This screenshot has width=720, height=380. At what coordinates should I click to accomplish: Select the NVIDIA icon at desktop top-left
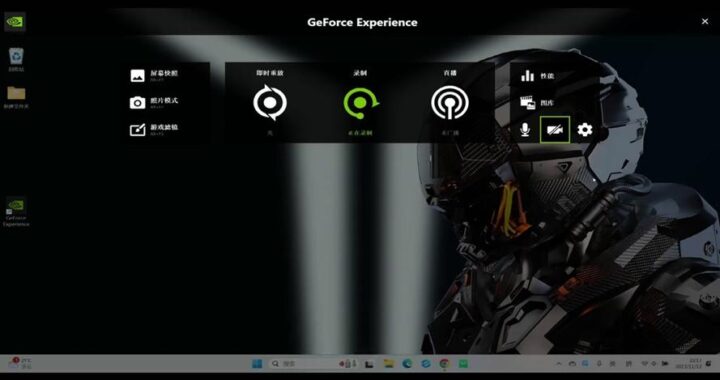15,22
